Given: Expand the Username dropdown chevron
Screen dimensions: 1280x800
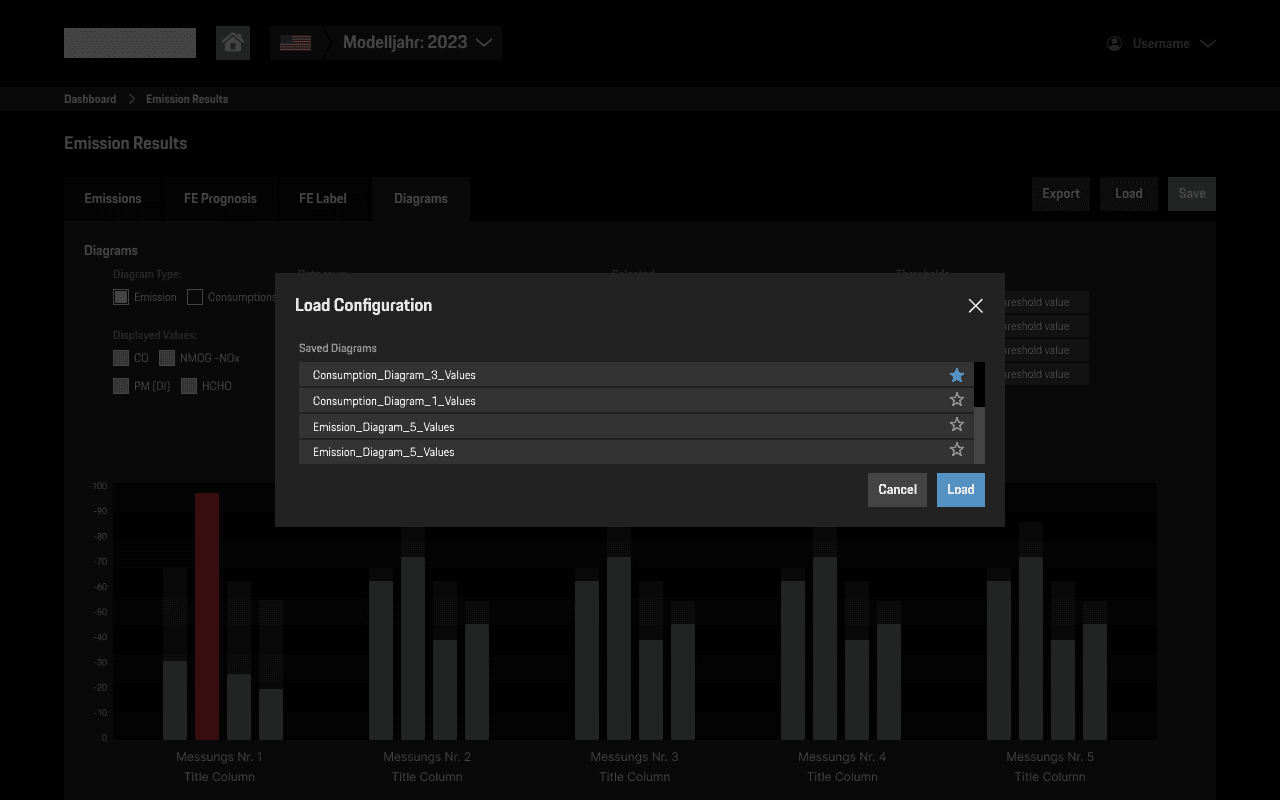Looking at the screenshot, I should point(1209,43).
